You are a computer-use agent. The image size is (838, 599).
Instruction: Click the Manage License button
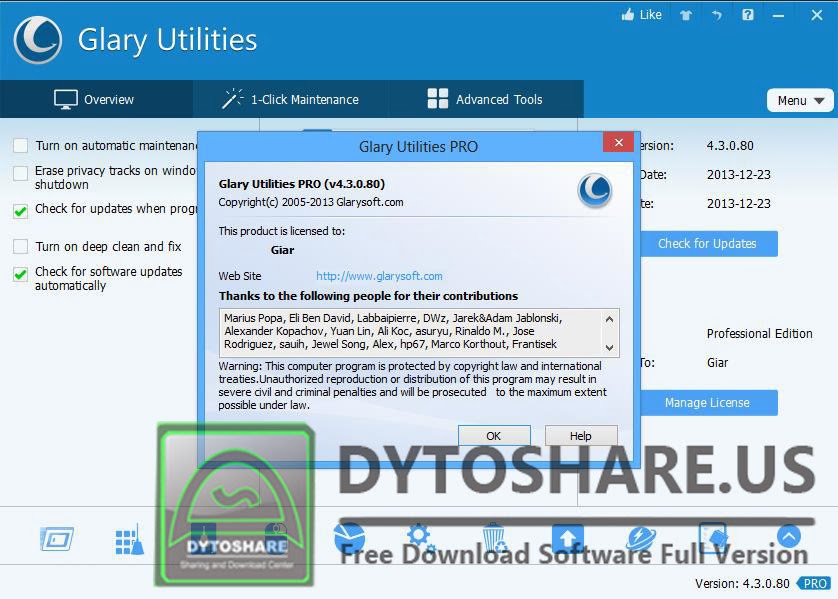707,403
